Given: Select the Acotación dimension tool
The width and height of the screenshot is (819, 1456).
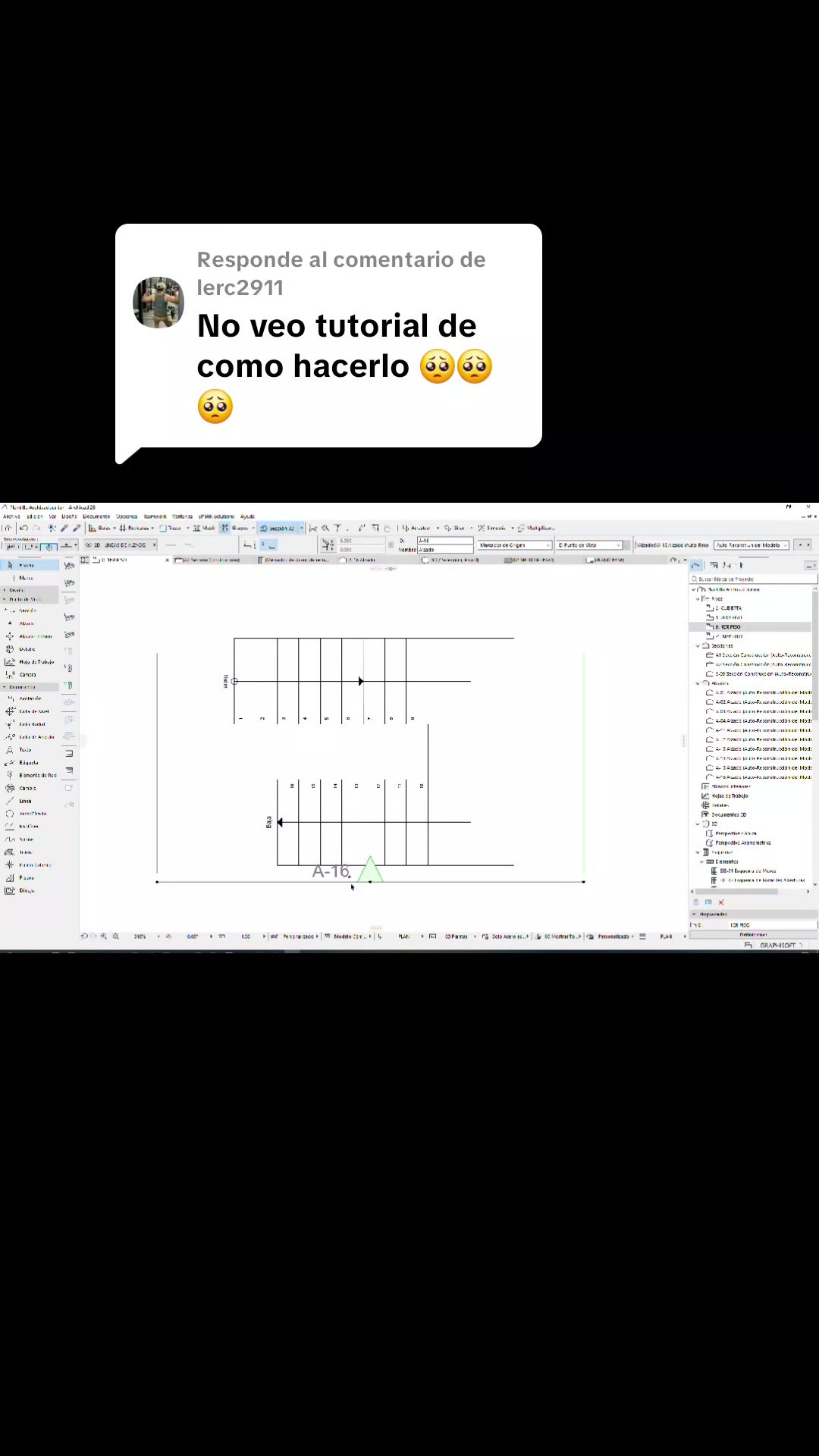Looking at the screenshot, I should tap(30, 698).
